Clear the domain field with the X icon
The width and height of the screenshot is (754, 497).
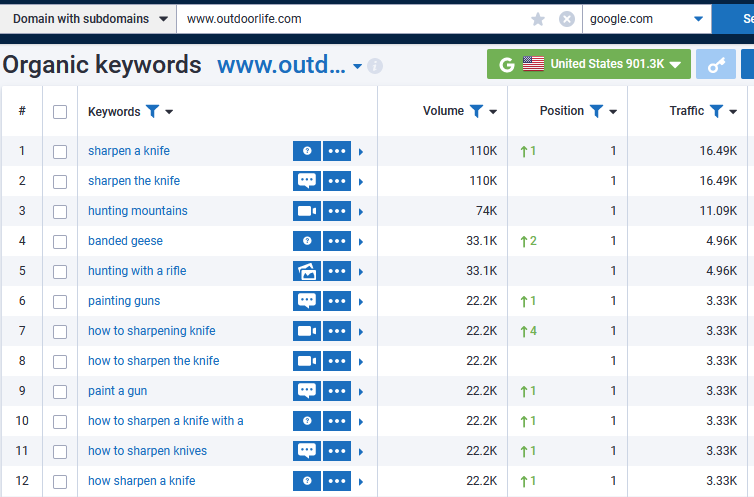[x=566, y=19]
